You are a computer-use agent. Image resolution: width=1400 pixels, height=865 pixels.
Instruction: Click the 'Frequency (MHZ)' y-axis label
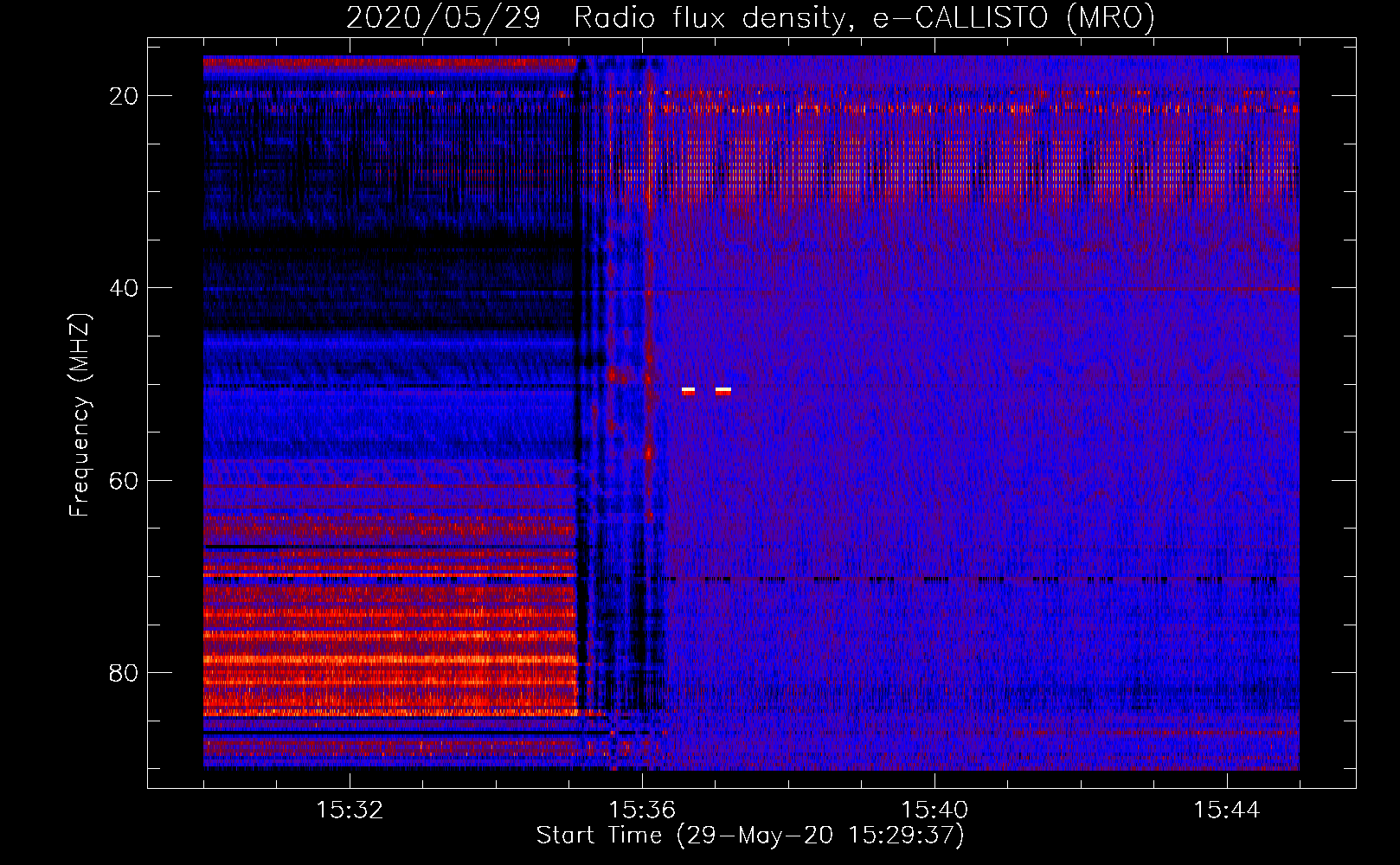(80, 415)
